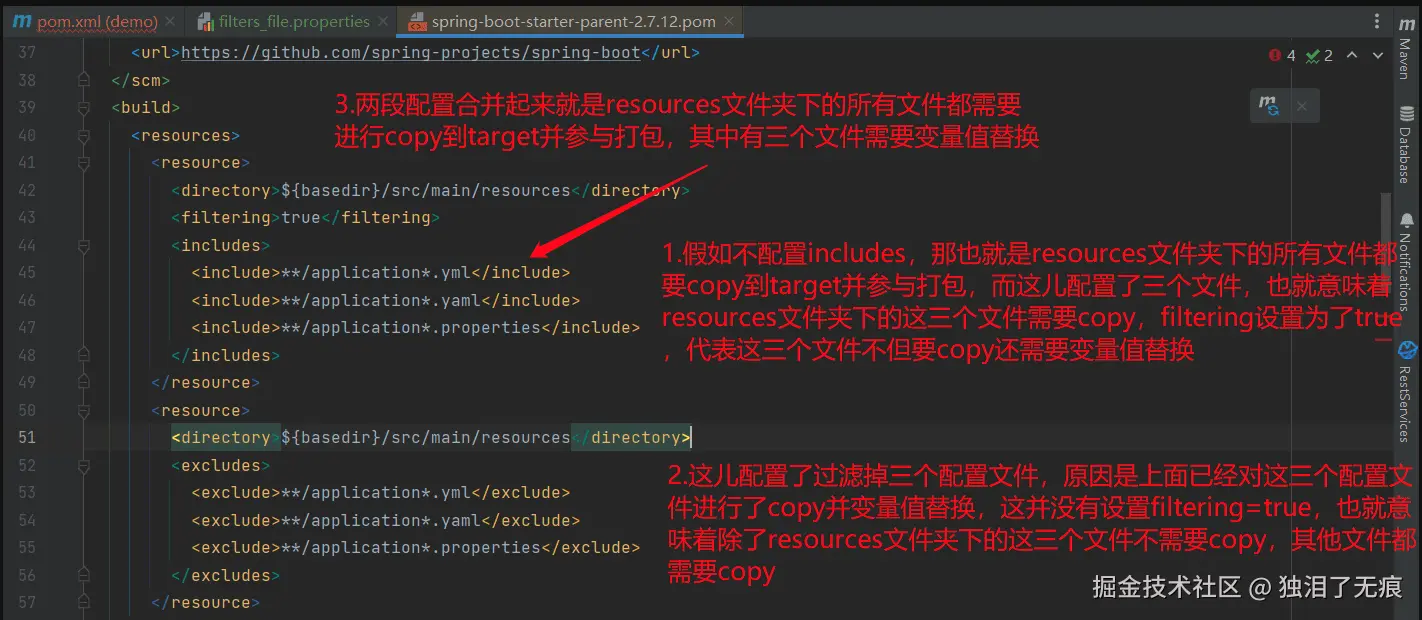Show the Notifications panel
Screen dimensions: 1422x620
click(1407, 262)
